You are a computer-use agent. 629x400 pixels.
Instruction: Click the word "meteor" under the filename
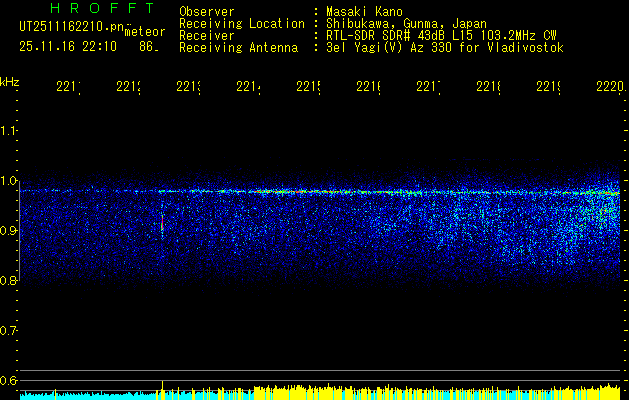[145, 32]
